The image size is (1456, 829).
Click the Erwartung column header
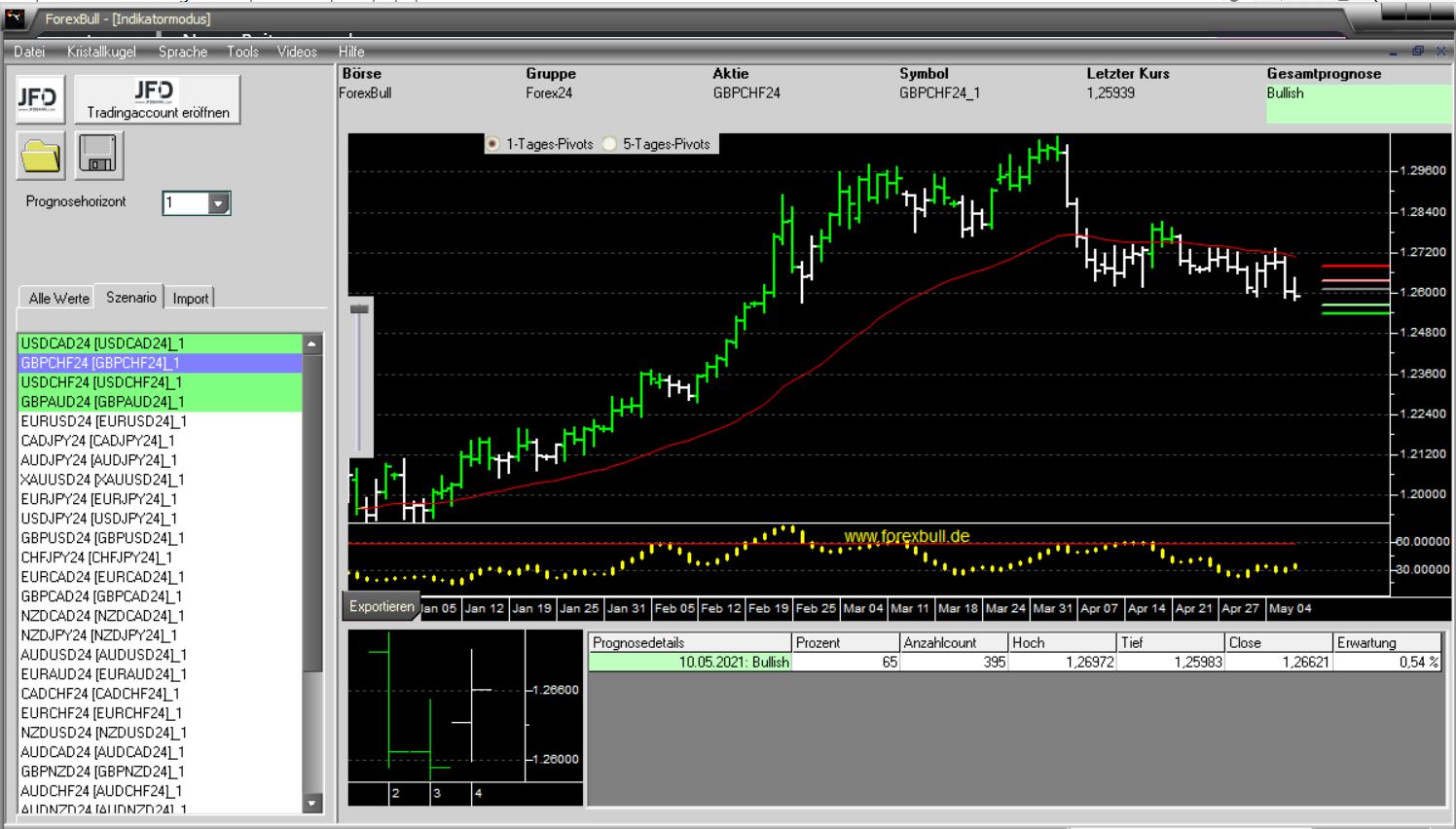[1387, 642]
